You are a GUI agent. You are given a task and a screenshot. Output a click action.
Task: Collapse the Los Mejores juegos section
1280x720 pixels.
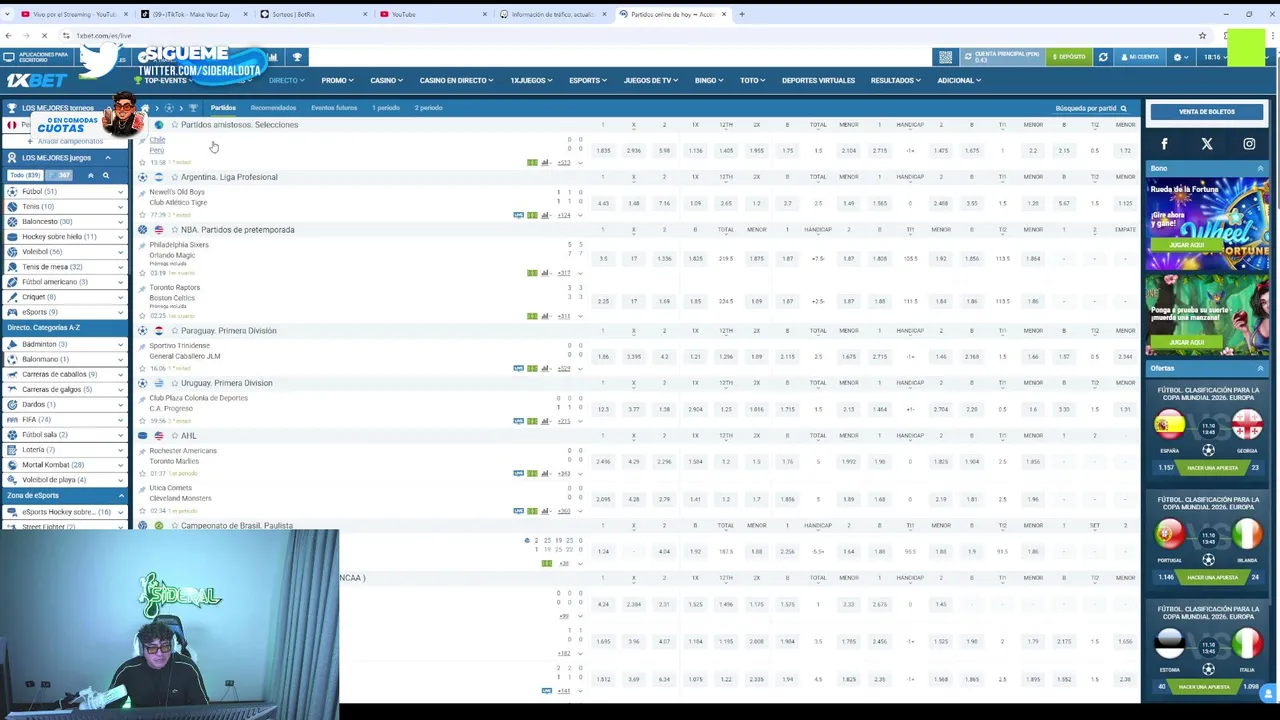click(107, 158)
